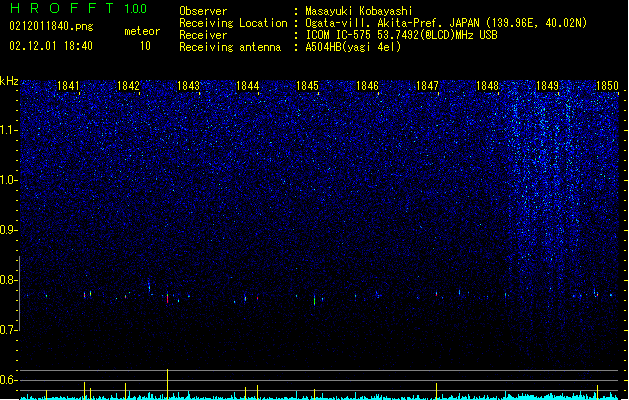Click the 1842 time axis marker
The height and width of the screenshot is (400, 629).
point(128,86)
